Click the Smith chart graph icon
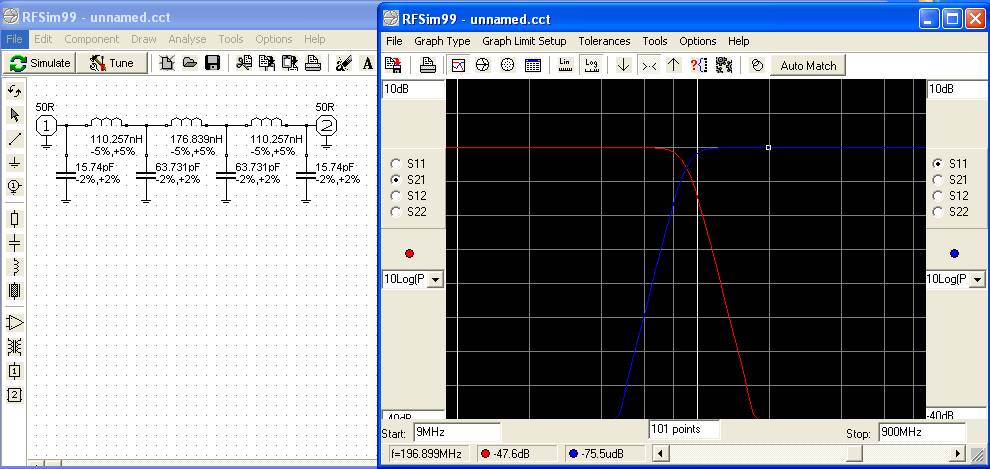990x469 pixels. [x=483, y=66]
